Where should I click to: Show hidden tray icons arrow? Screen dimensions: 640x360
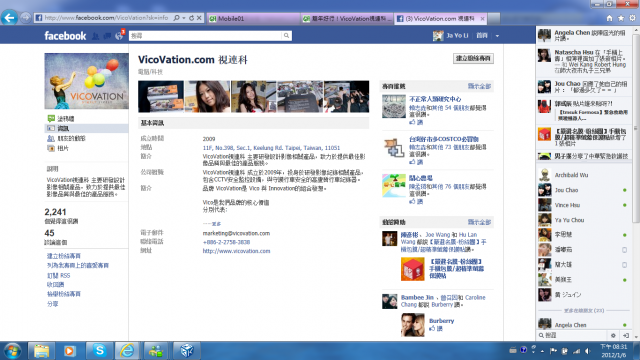tap(542, 351)
